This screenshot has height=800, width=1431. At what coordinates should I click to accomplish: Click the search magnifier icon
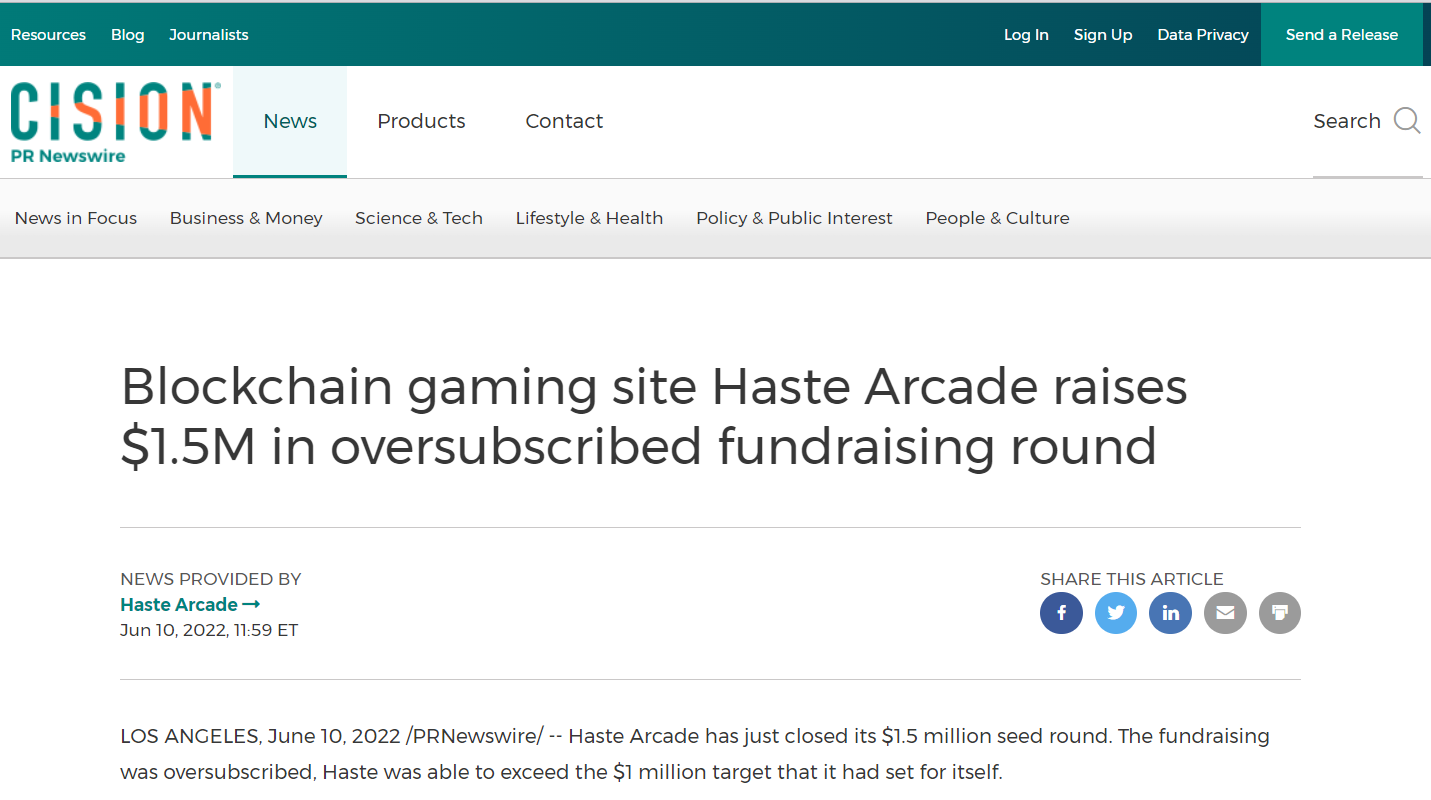click(x=1407, y=121)
